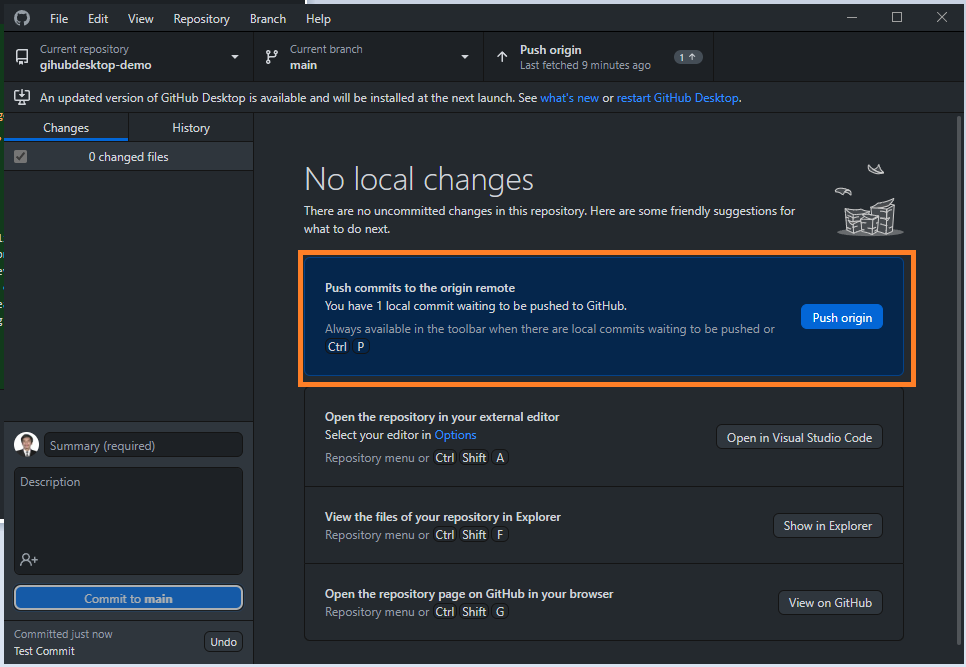The height and width of the screenshot is (667, 966).
Task: Click the user avatar beside Summary field
Action: (x=26, y=445)
